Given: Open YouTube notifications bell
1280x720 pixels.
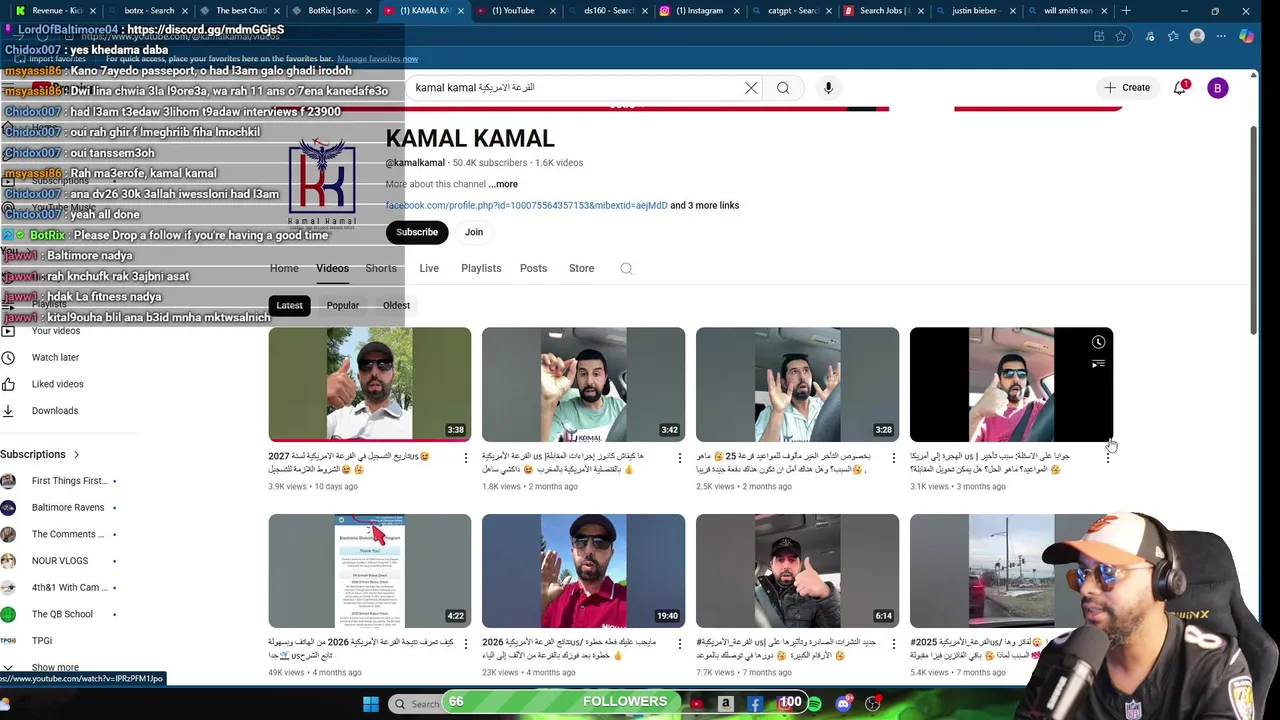Looking at the screenshot, I should click(x=1180, y=88).
